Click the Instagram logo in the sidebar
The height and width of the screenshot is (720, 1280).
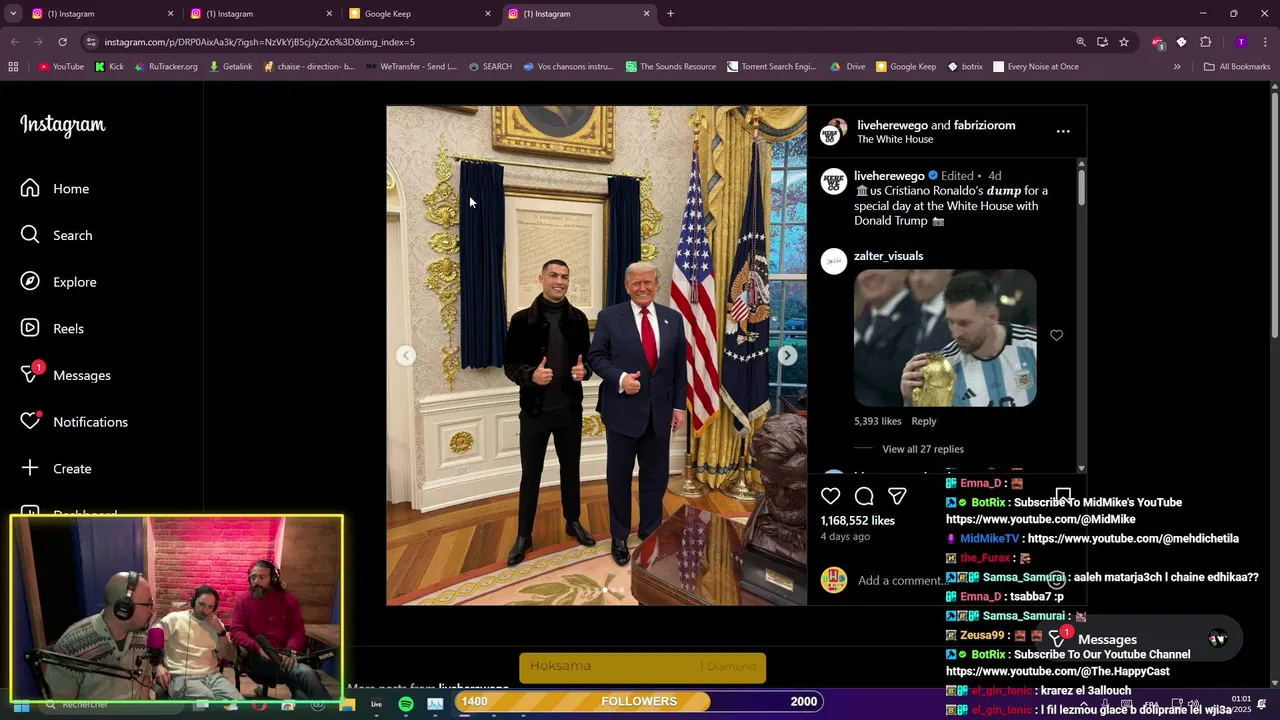point(62,125)
